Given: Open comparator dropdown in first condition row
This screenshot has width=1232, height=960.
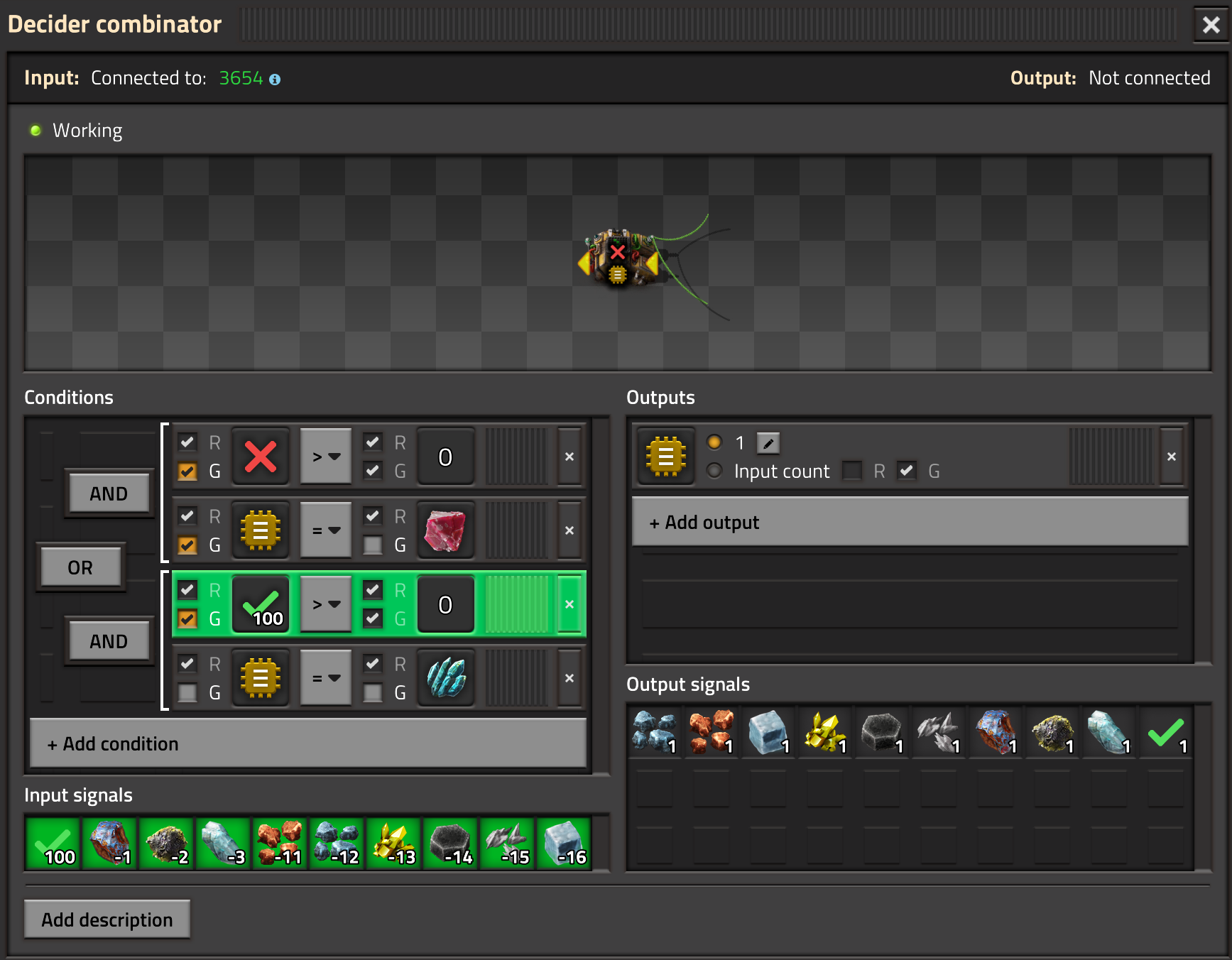Looking at the screenshot, I should click(326, 457).
